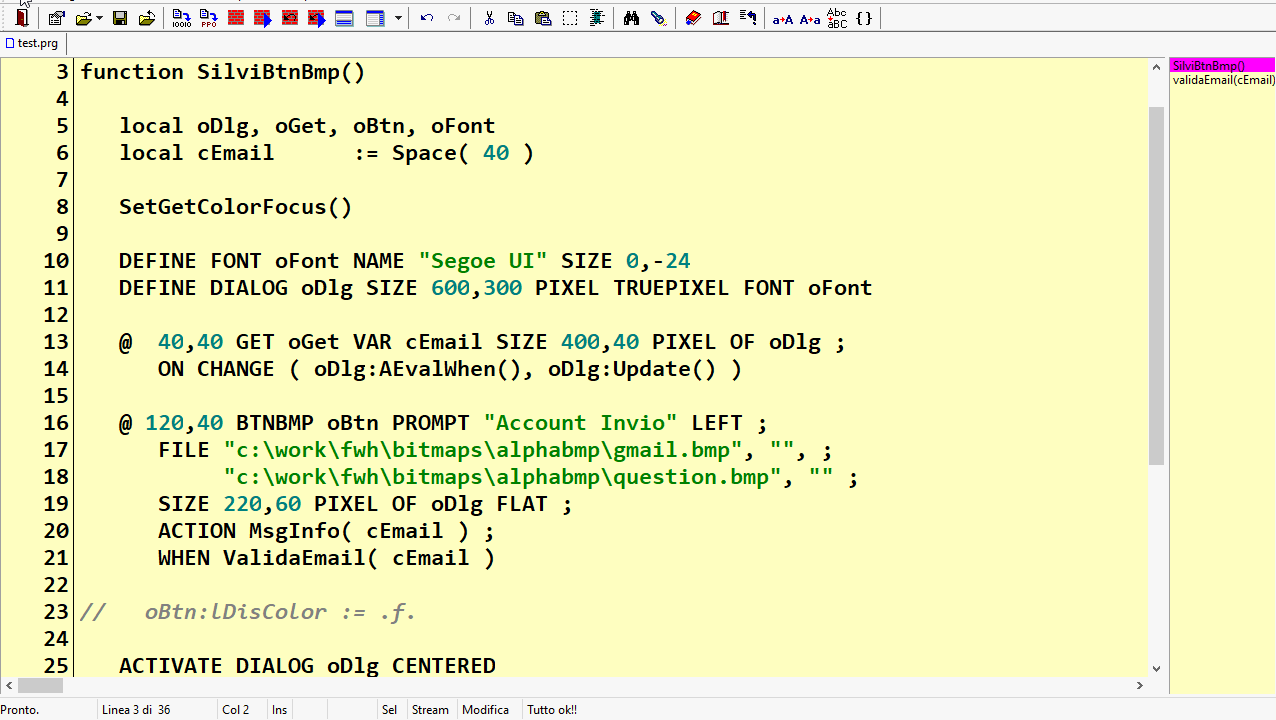
Task: Save the file with the floppy disk icon
Action: point(120,18)
